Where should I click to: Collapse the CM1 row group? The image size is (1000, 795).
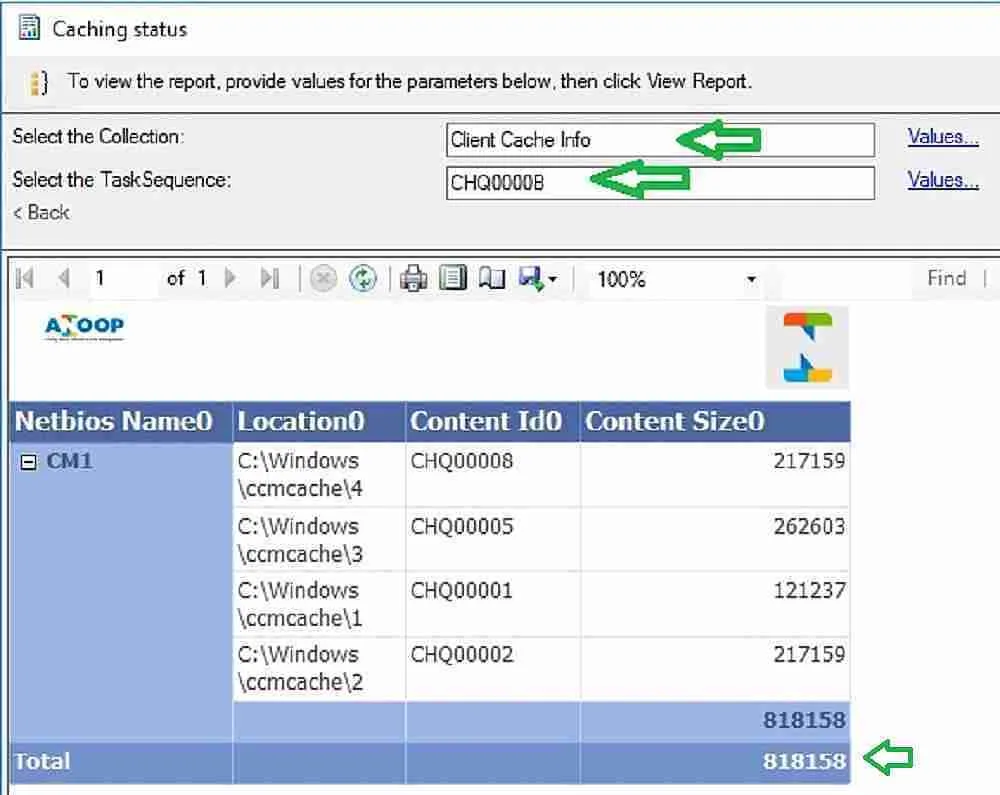click(x=28, y=463)
